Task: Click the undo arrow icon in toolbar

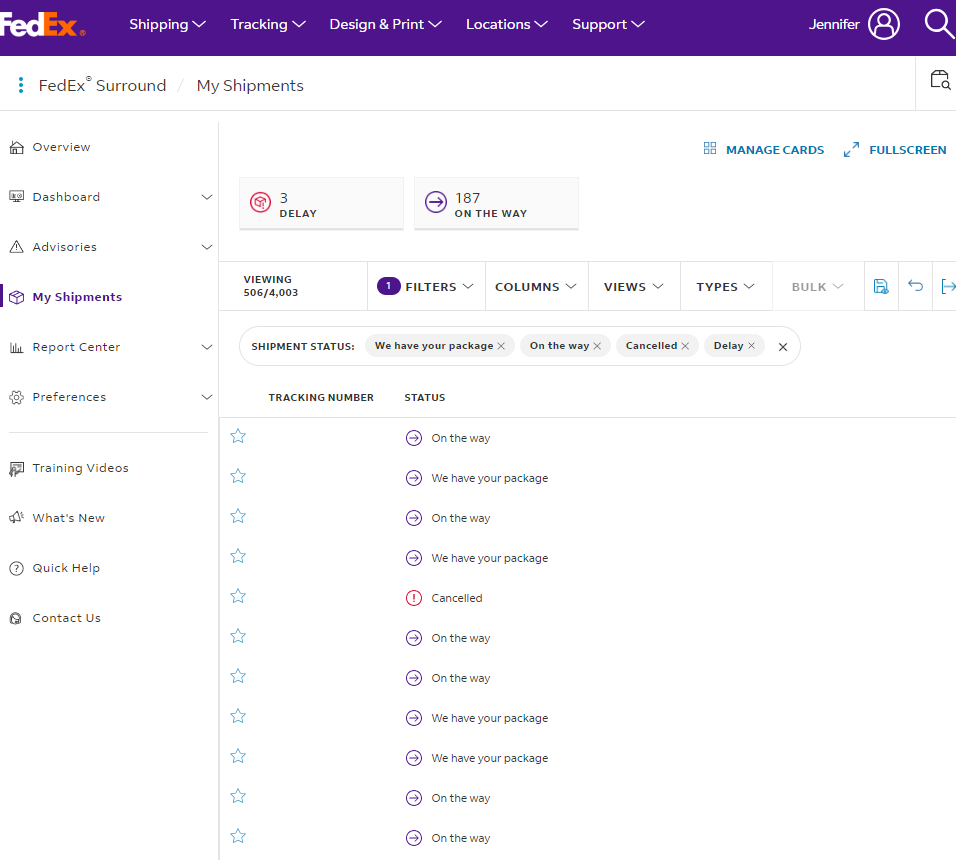Action: [x=915, y=285]
